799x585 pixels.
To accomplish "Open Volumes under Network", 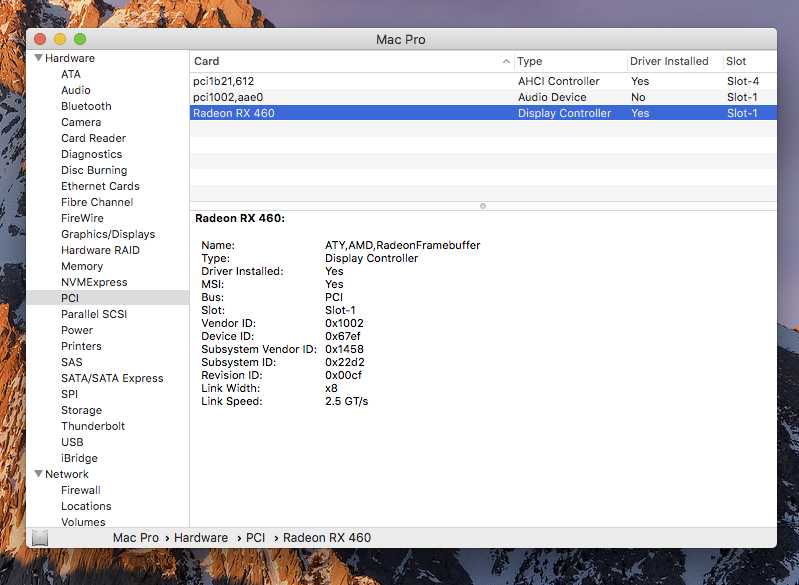I will pyautogui.click(x=83, y=522).
